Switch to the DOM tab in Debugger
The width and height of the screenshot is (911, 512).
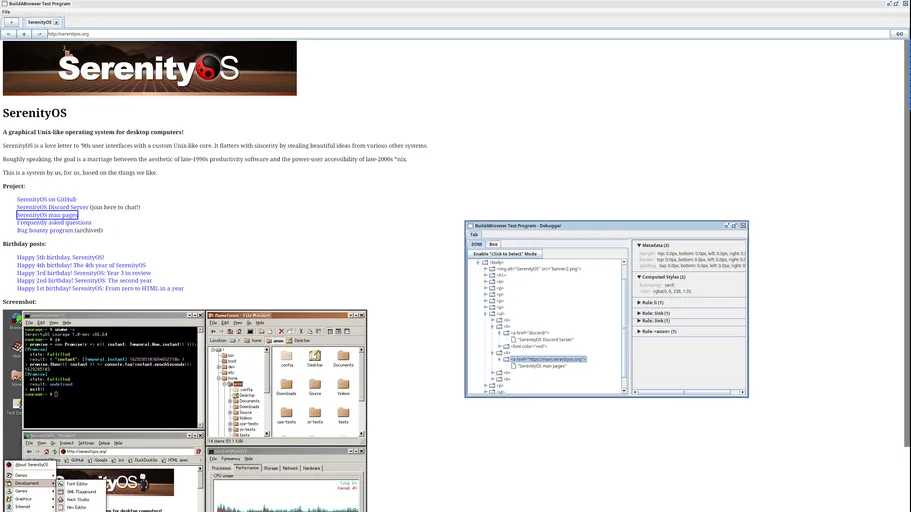tap(476, 244)
